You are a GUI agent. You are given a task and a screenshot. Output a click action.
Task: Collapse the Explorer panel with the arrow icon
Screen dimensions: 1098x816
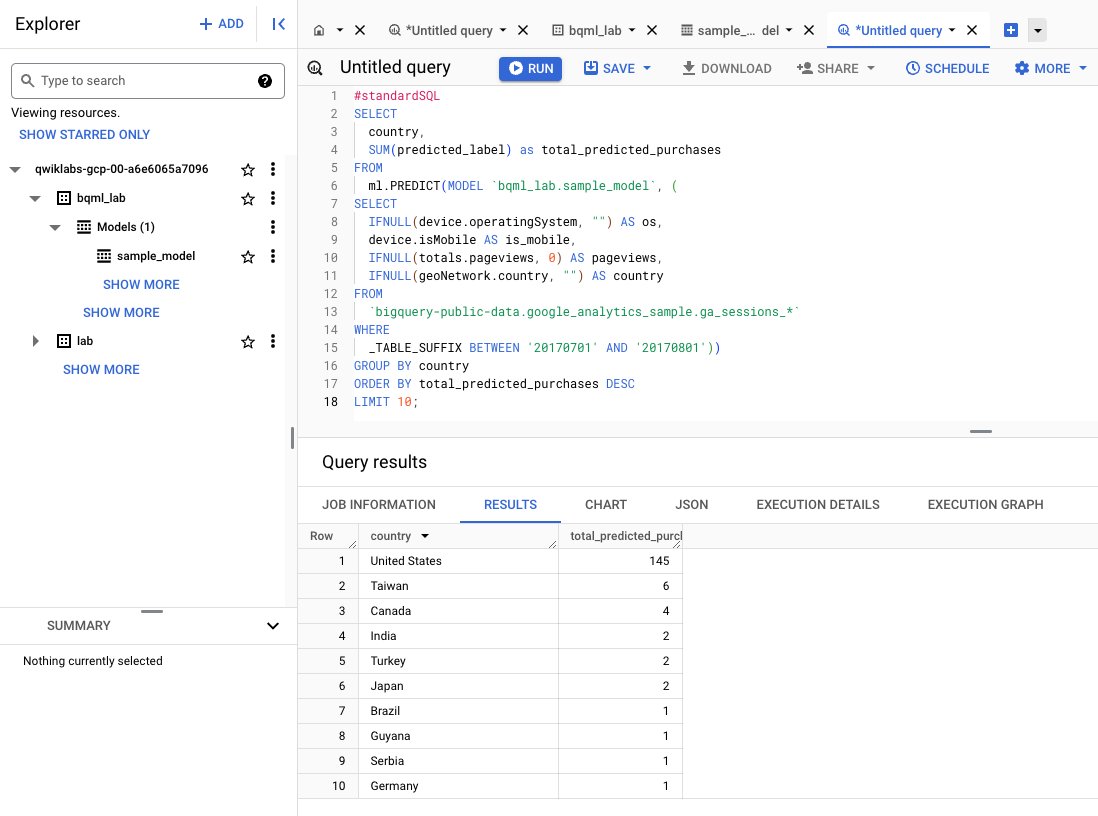pos(279,24)
